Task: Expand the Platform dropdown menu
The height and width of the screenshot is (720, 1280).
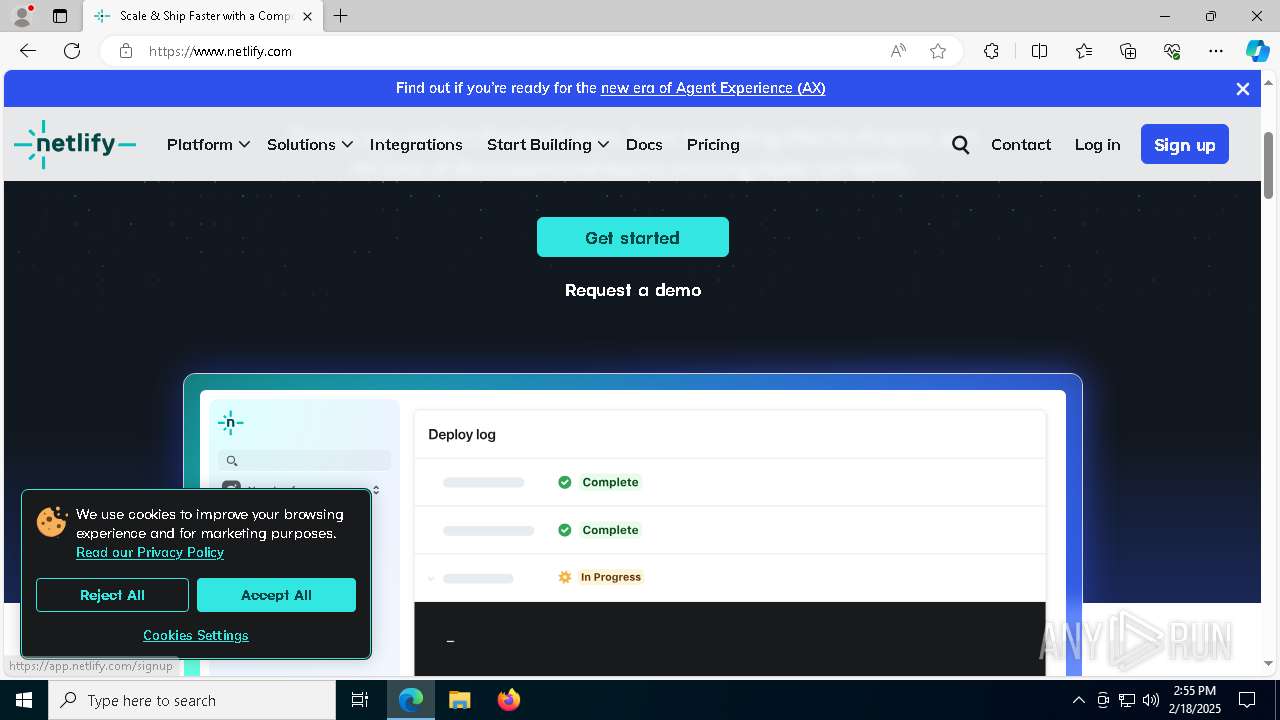Action: pyautogui.click(x=208, y=145)
